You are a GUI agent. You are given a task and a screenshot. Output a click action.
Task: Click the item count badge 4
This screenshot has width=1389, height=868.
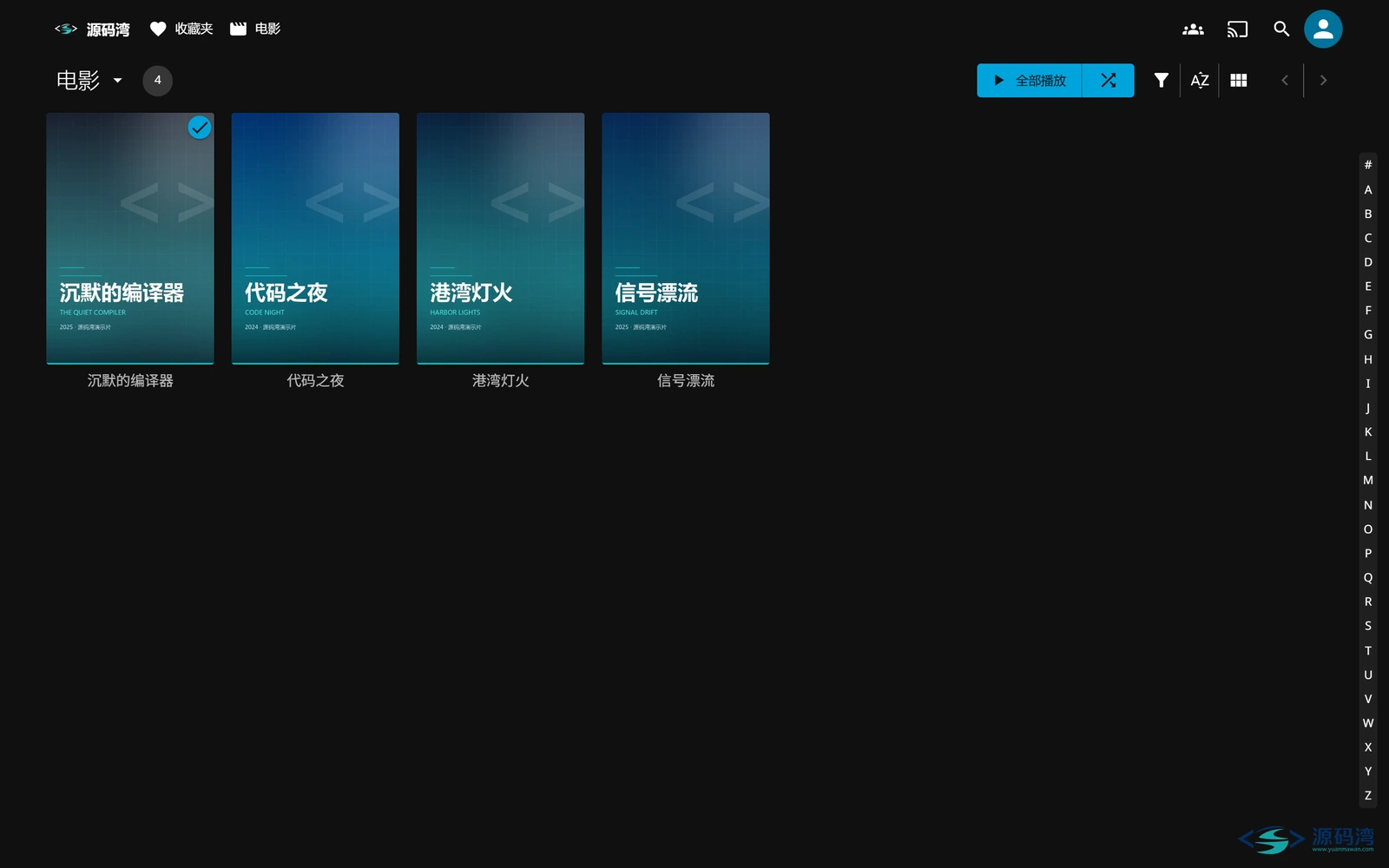(157, 81)
